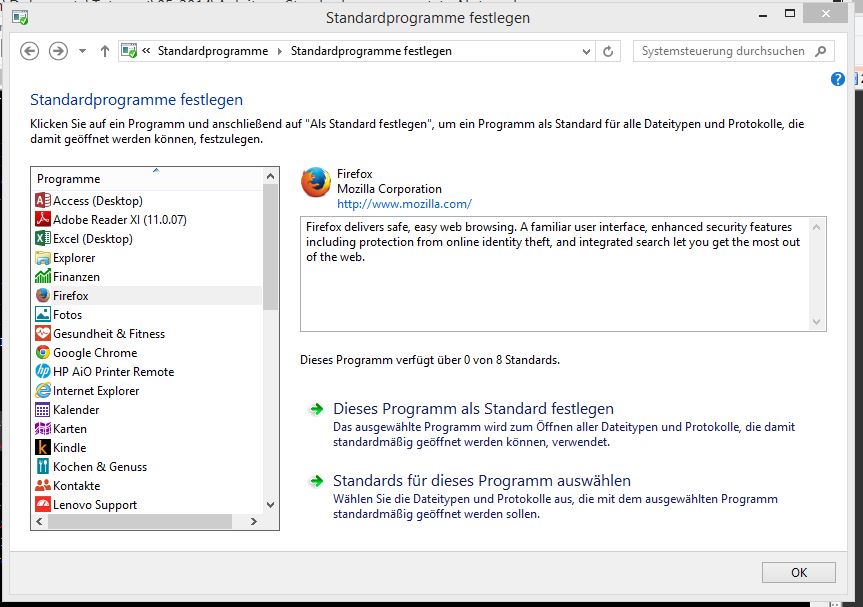Click the arrow after Standardprogramme breadcrumb

[280, 51]
